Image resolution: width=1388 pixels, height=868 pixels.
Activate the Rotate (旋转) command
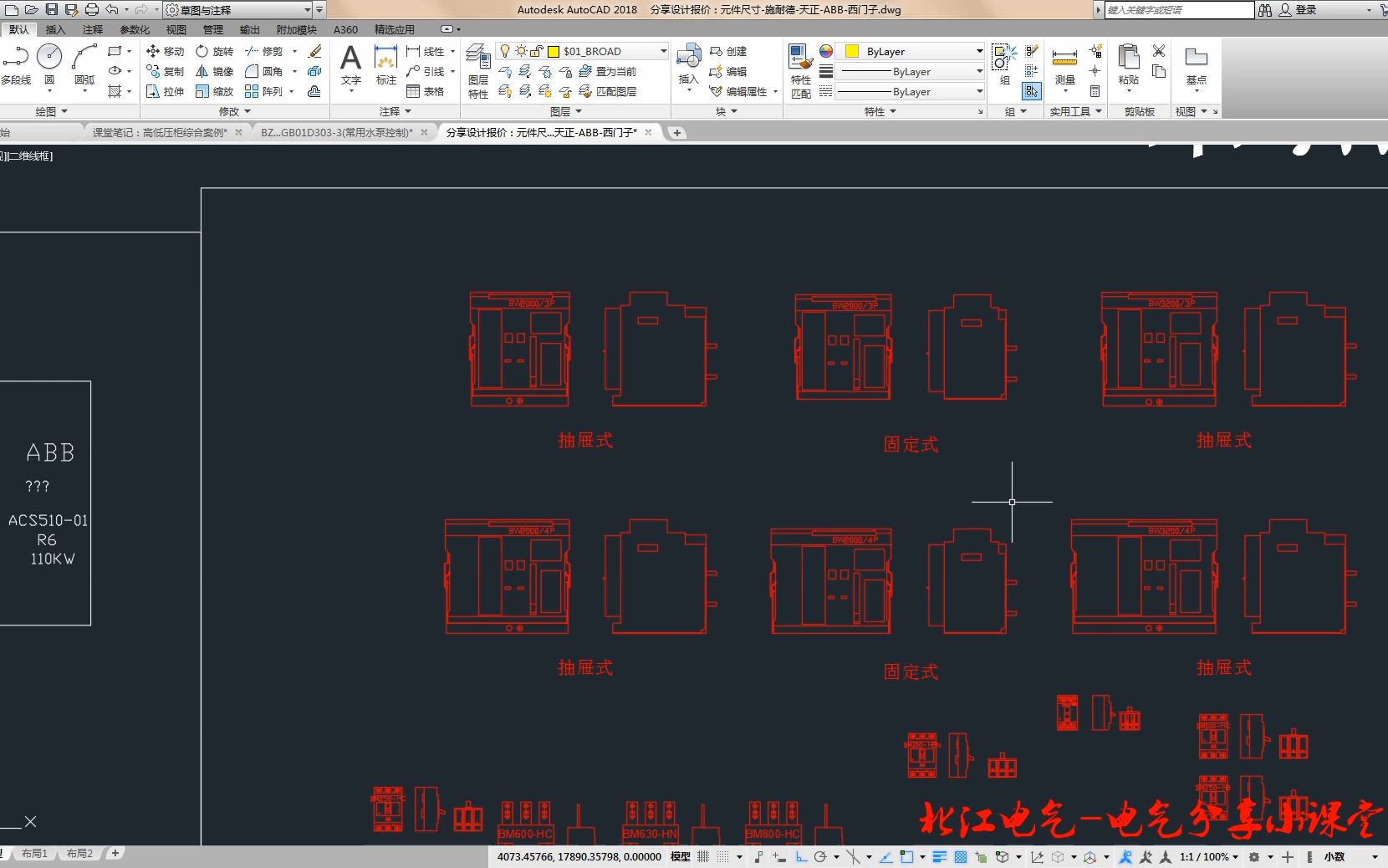pyautogui.click(x=214, y=51)
